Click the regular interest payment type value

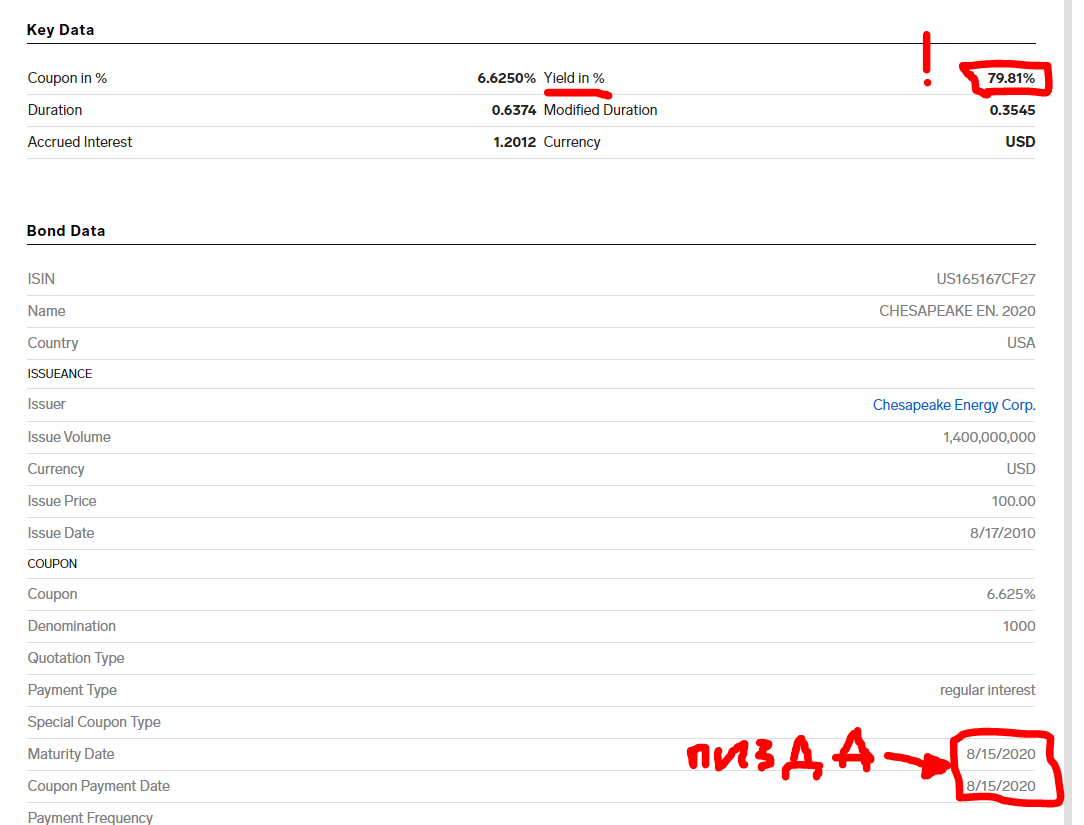pos(987,690)
